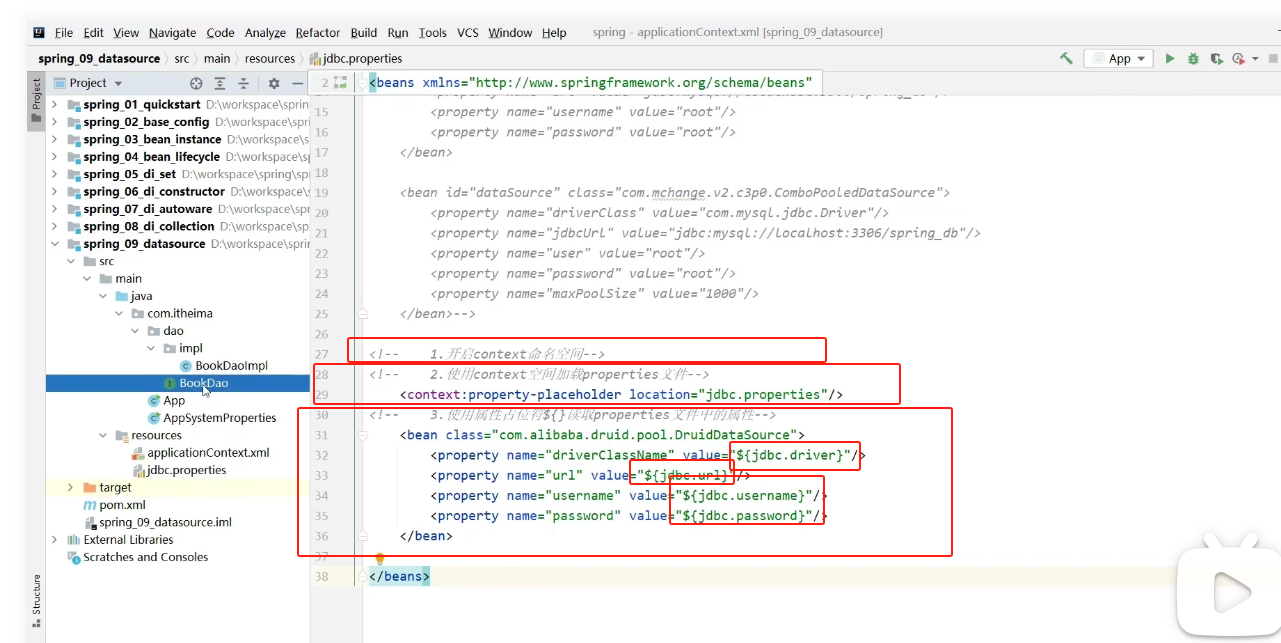1281x643 pixels.
Task: Expand spring_02_base_config module node
Action: click(54, 122)
